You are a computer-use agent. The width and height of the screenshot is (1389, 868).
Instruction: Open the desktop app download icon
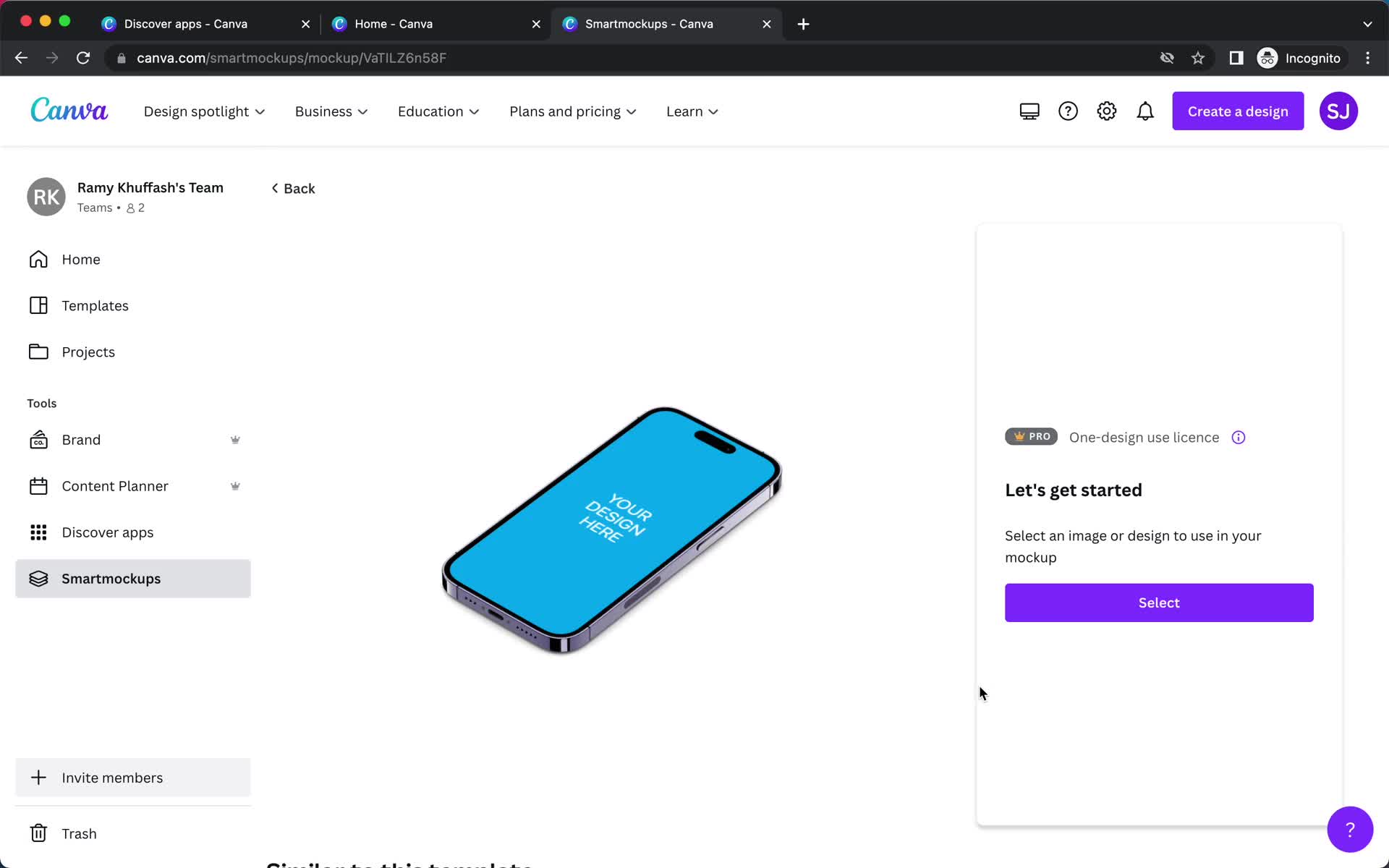coord(1029,111)
